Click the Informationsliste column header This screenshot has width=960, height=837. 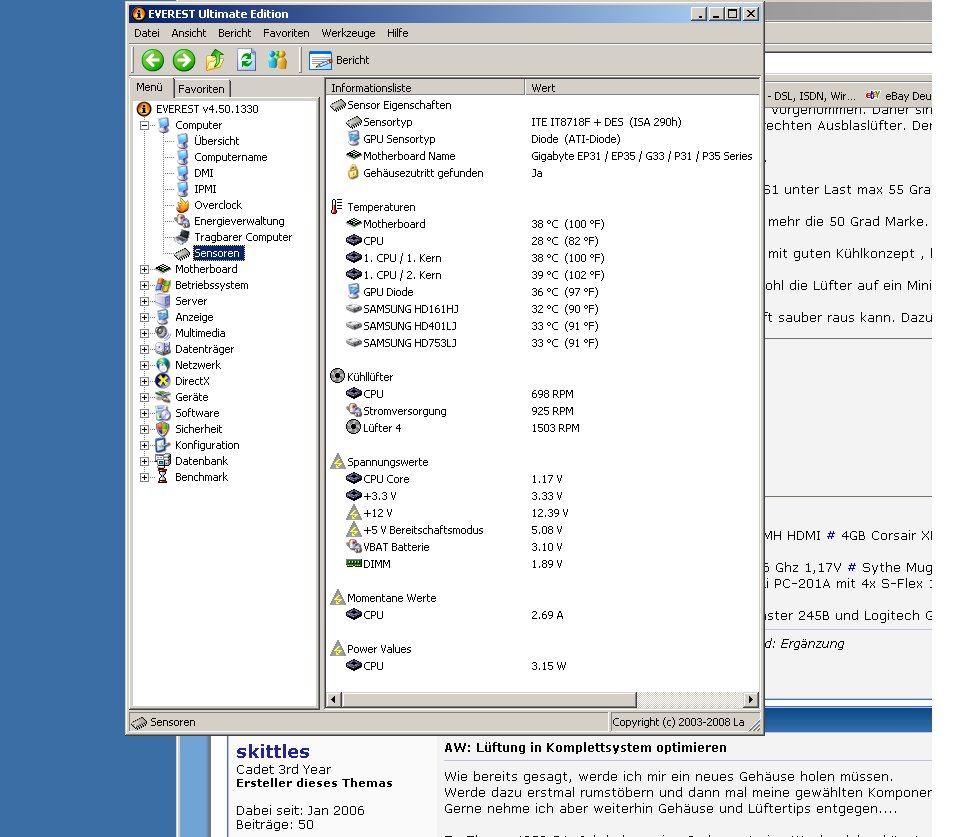[x=426, y=88]
